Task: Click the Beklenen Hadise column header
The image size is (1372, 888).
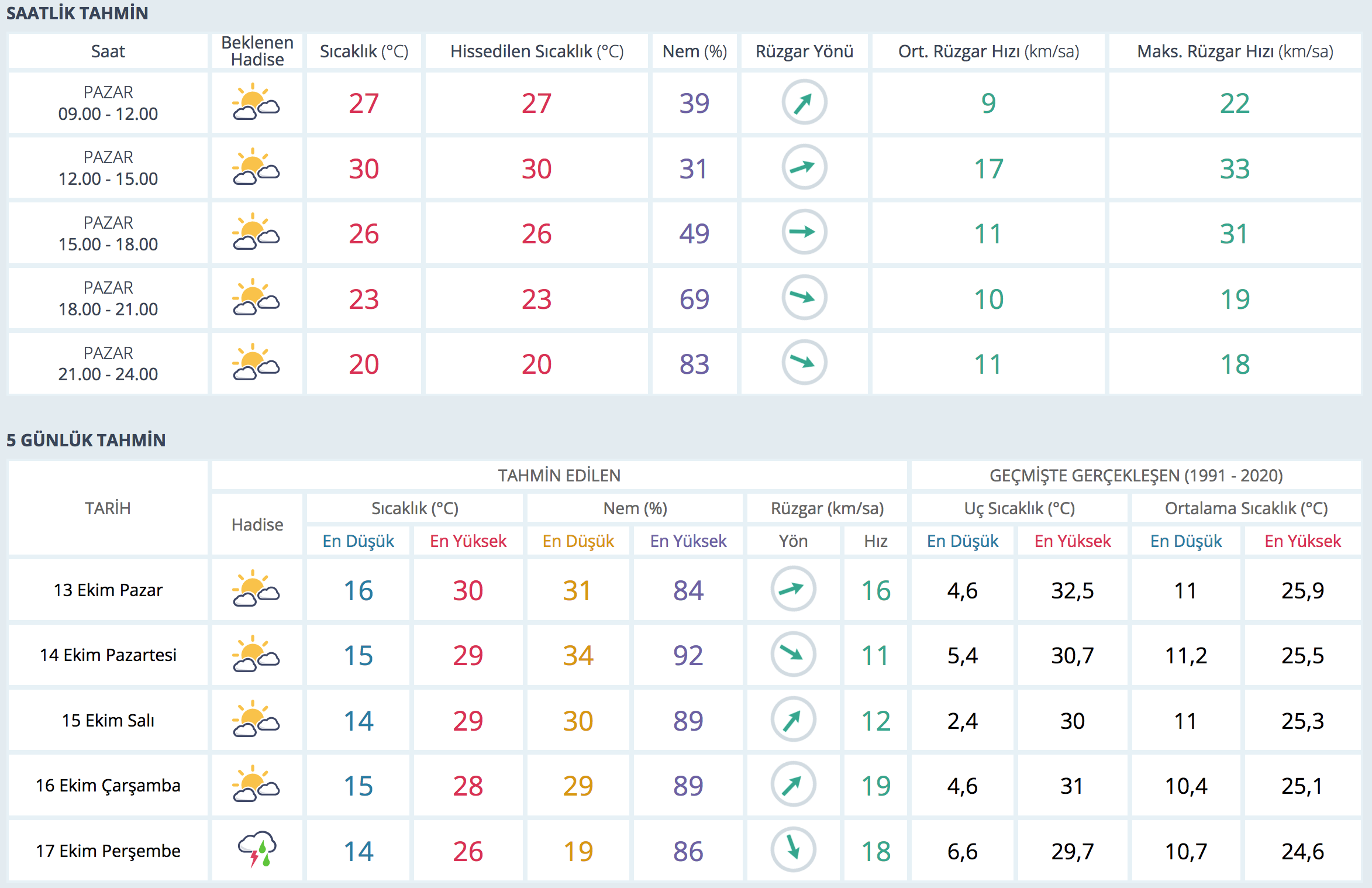Action: [257, 51]
